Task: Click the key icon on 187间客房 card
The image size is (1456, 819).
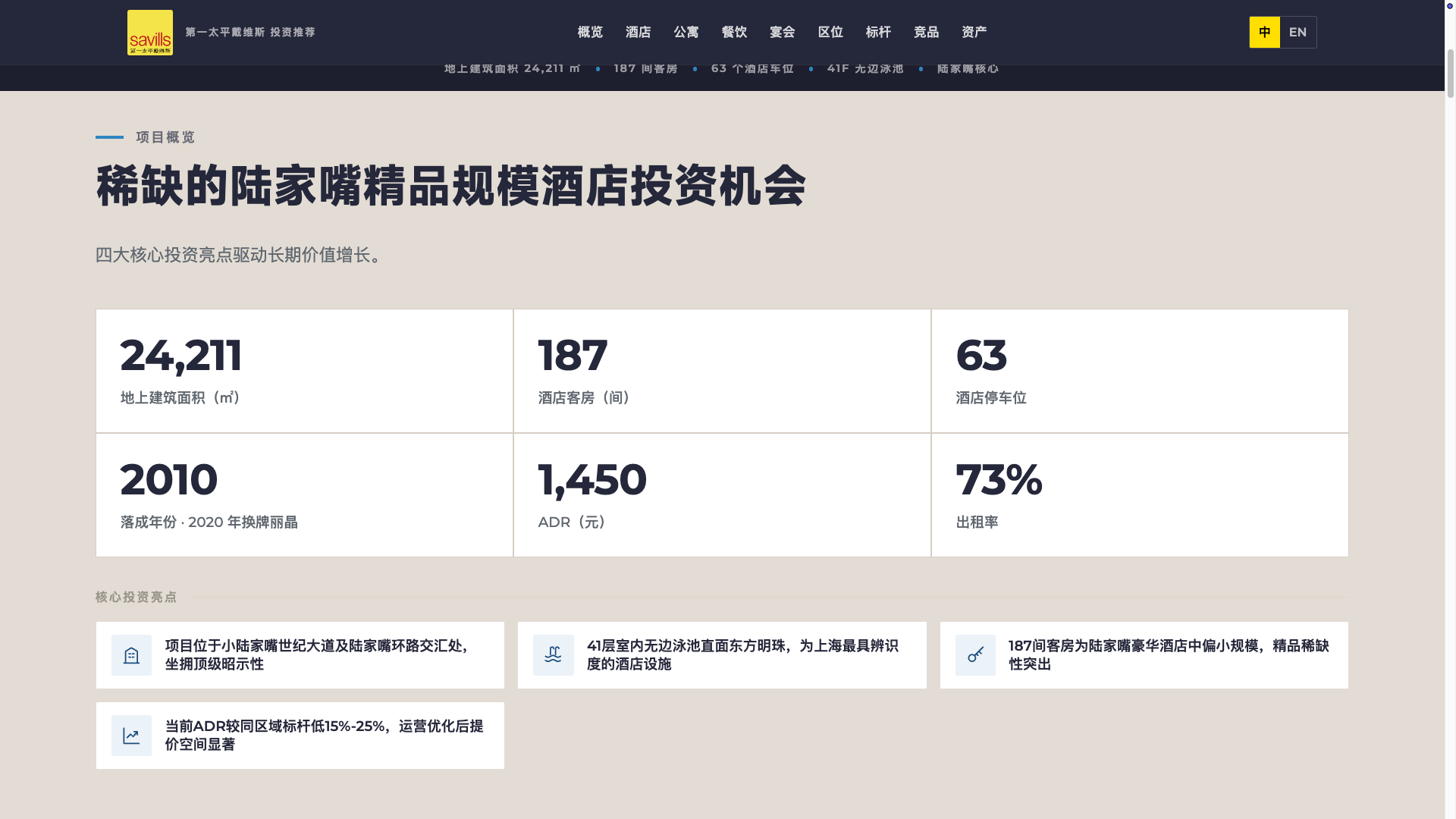Action: tap(975, 655)
